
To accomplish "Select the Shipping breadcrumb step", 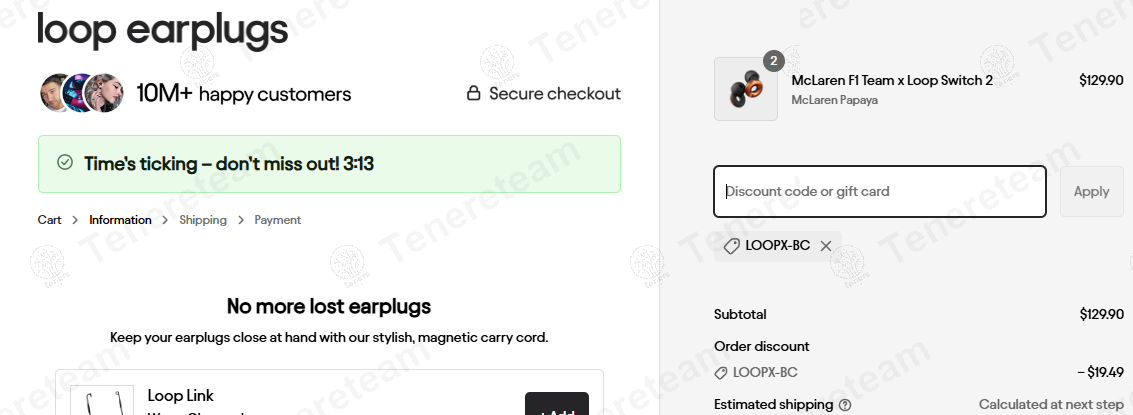I will coord(203,220).
